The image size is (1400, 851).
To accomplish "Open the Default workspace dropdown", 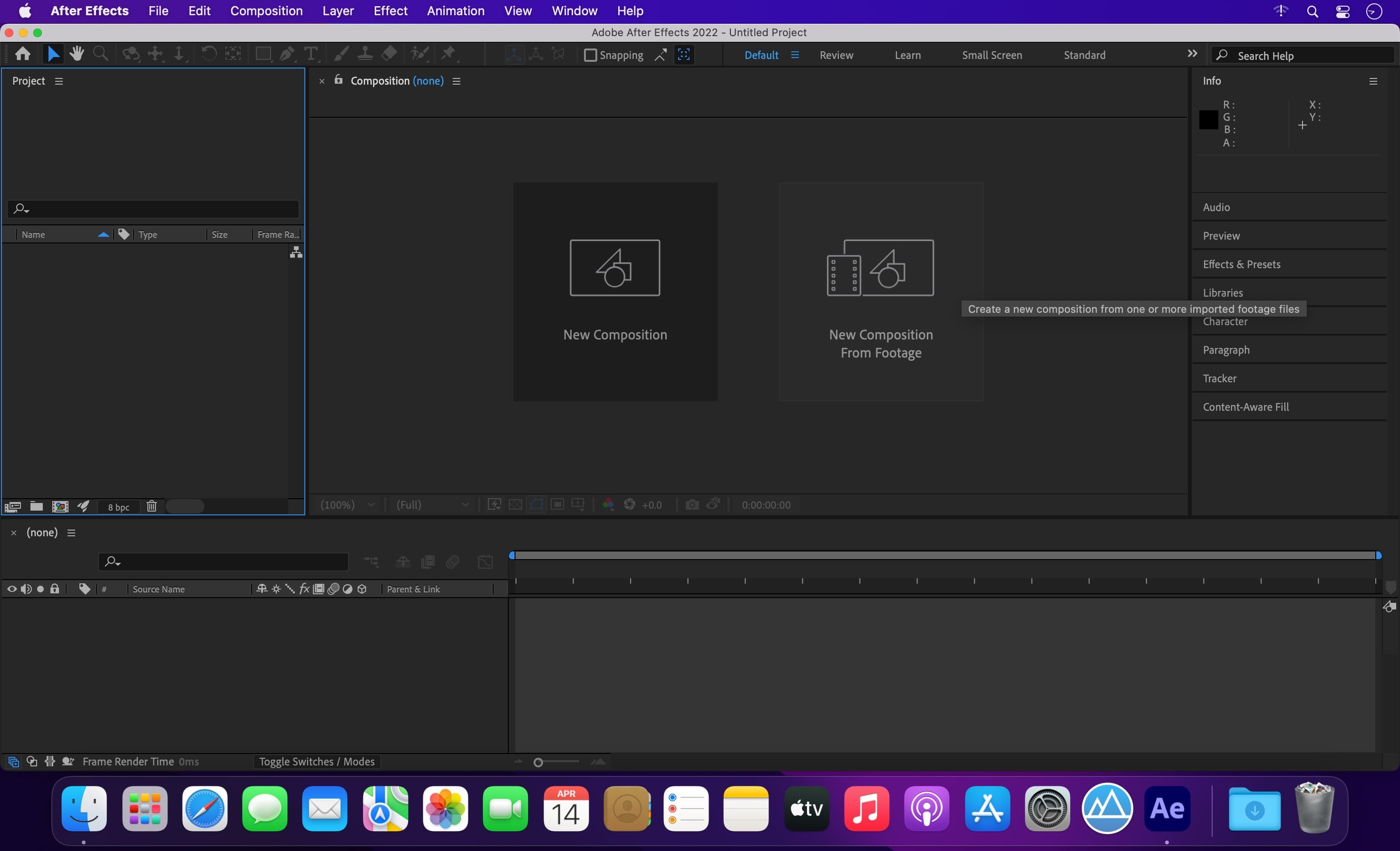I will pyautogui.click(x=794, y=55).
